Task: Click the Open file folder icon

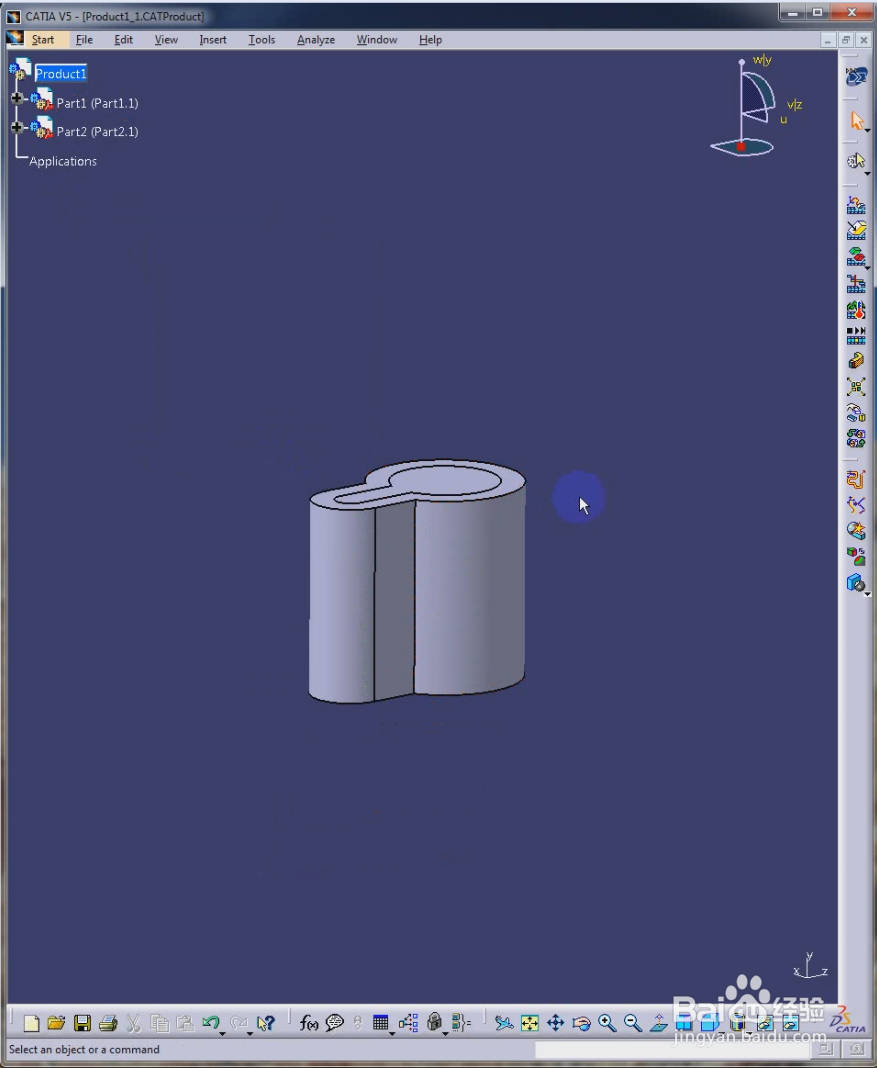Action: (x=57, y=1022)
